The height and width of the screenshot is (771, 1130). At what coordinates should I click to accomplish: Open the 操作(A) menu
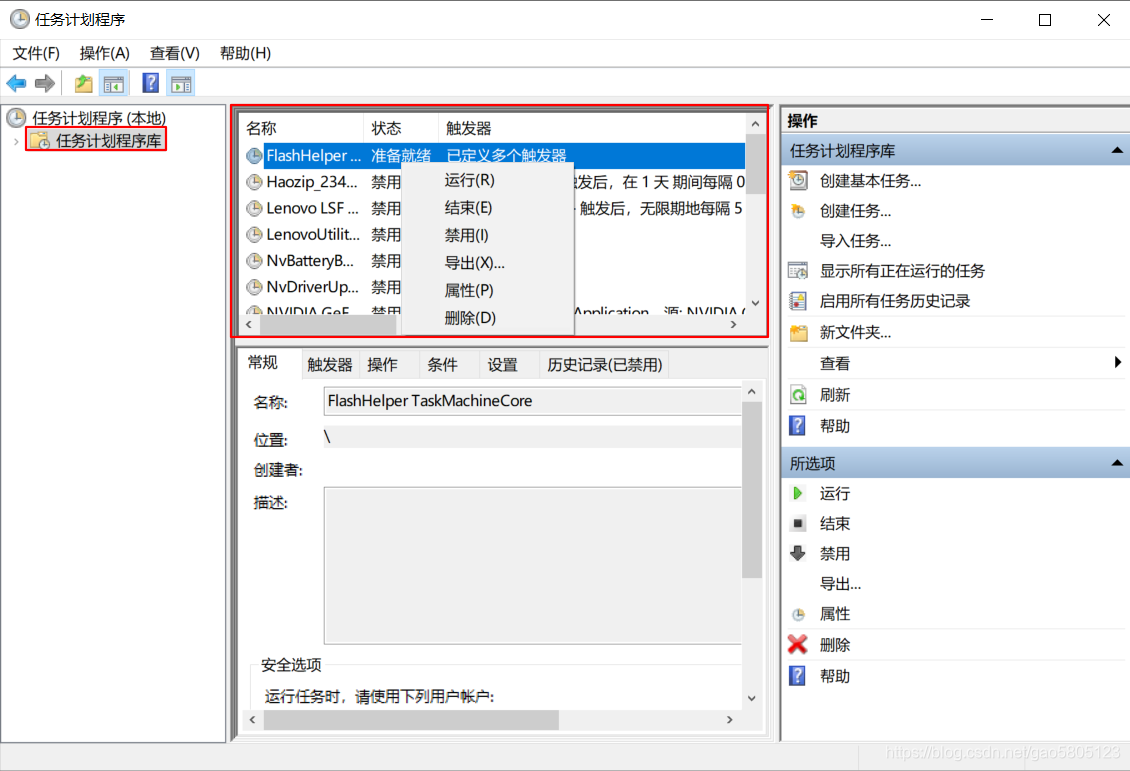click(104, 53)
